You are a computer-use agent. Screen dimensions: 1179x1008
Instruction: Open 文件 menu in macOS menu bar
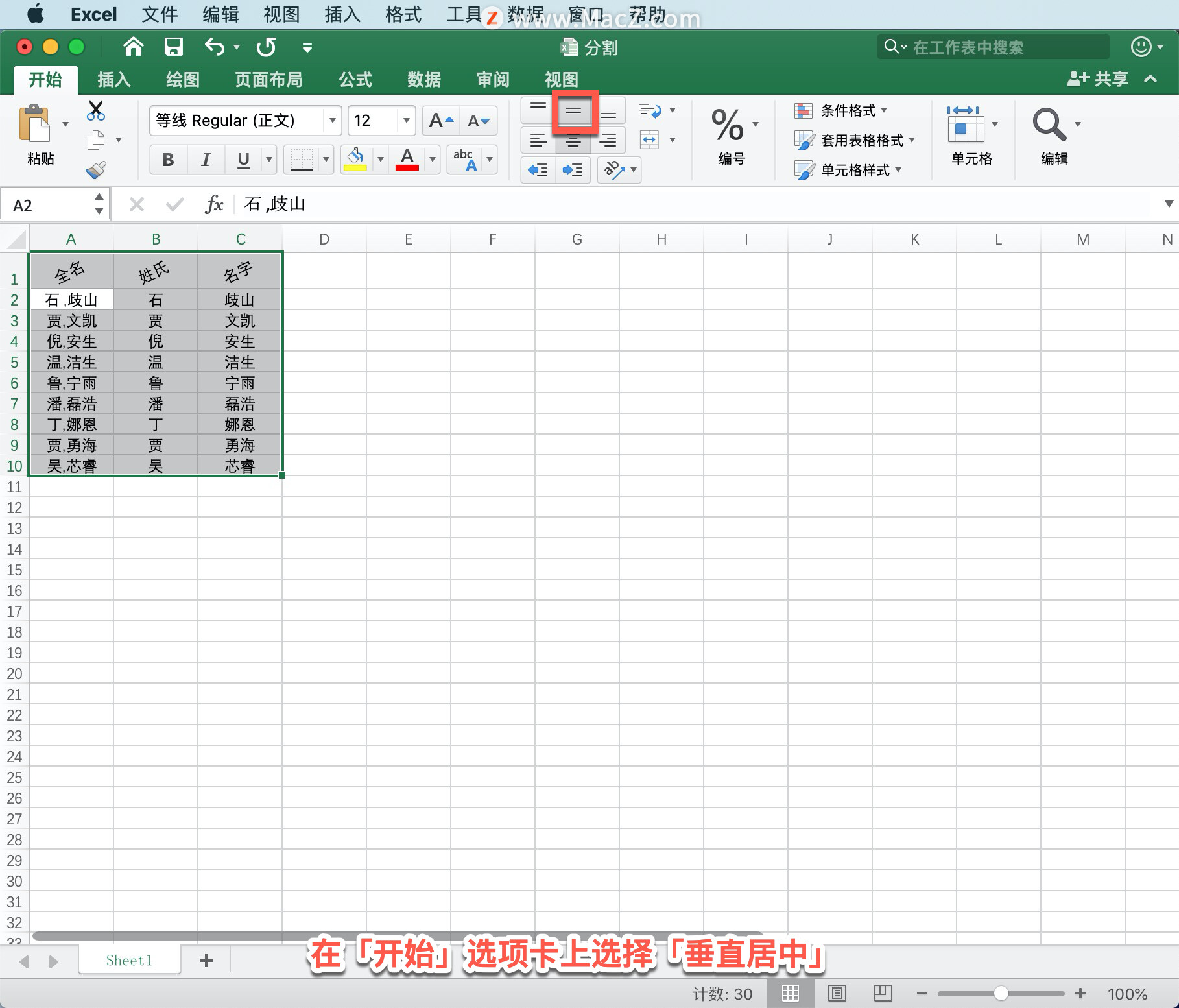[x=160, y=14]
